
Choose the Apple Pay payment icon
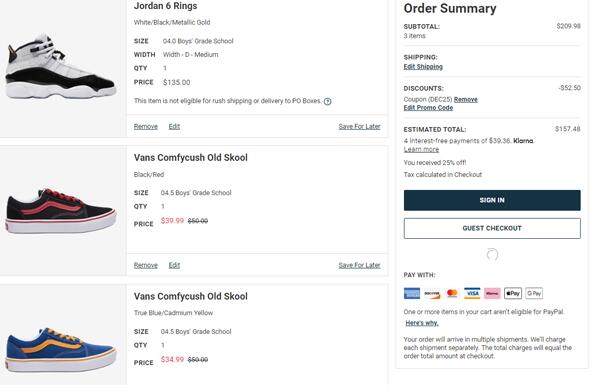tap(513, 293)
